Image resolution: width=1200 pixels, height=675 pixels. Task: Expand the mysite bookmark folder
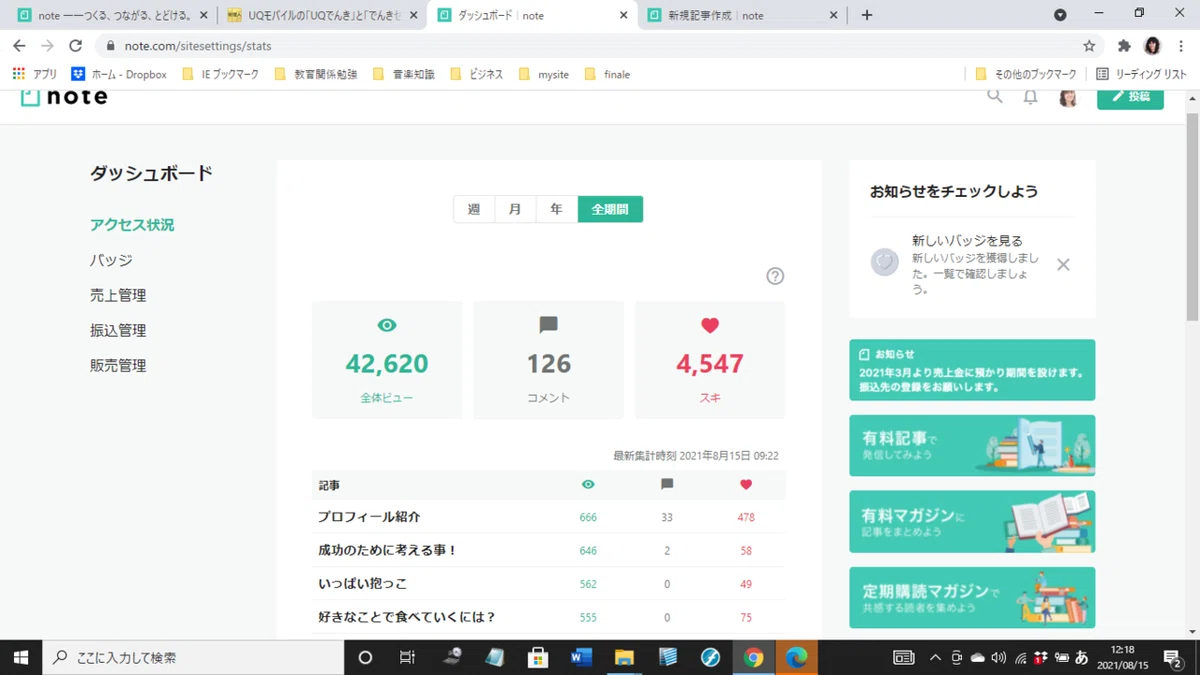[543, 74]
